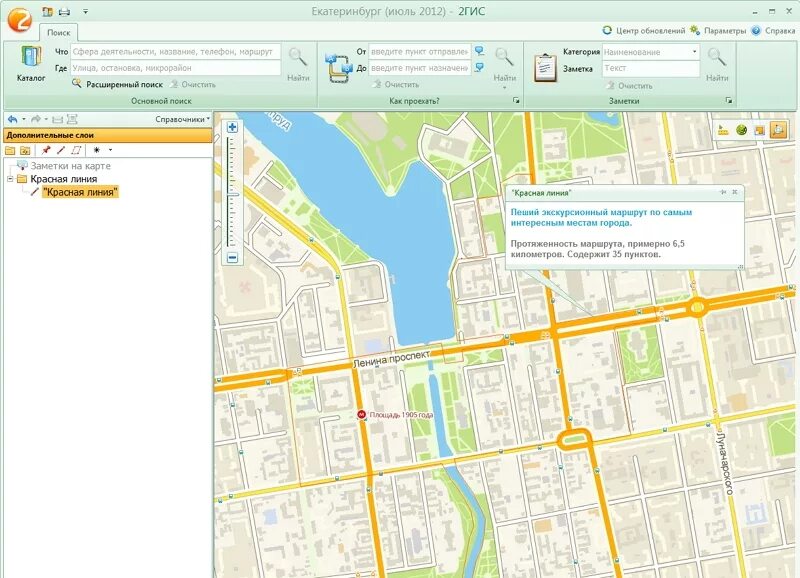This screenshot has width=800, height=578.
Task: Click the orange square selection map tool
Action: 760,130
